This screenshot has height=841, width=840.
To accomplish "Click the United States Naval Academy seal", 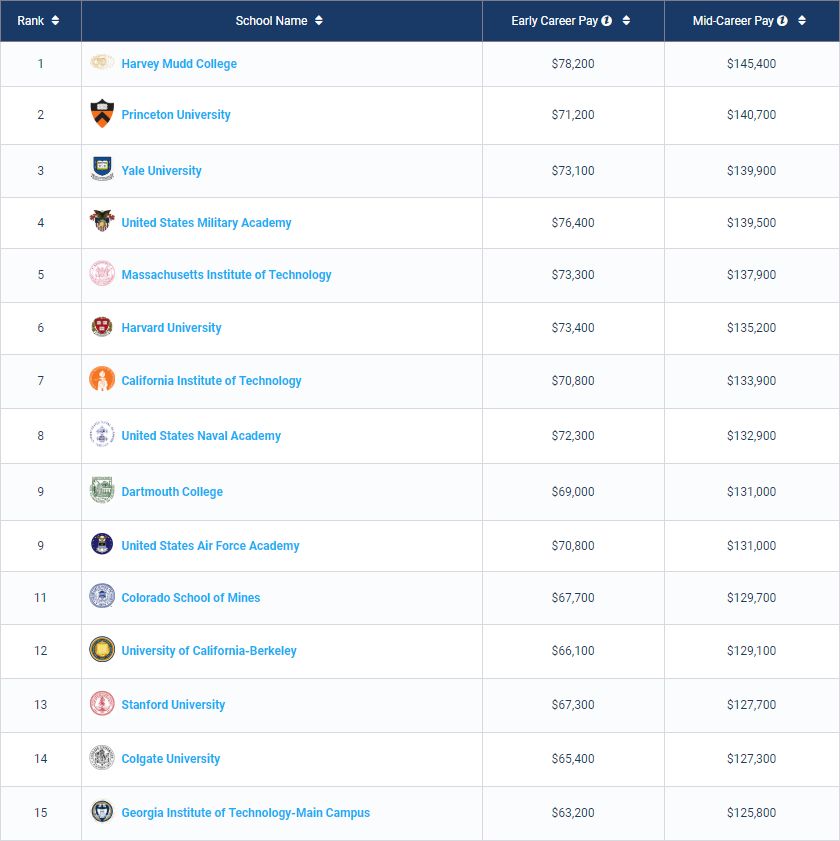I will [102, 434].
